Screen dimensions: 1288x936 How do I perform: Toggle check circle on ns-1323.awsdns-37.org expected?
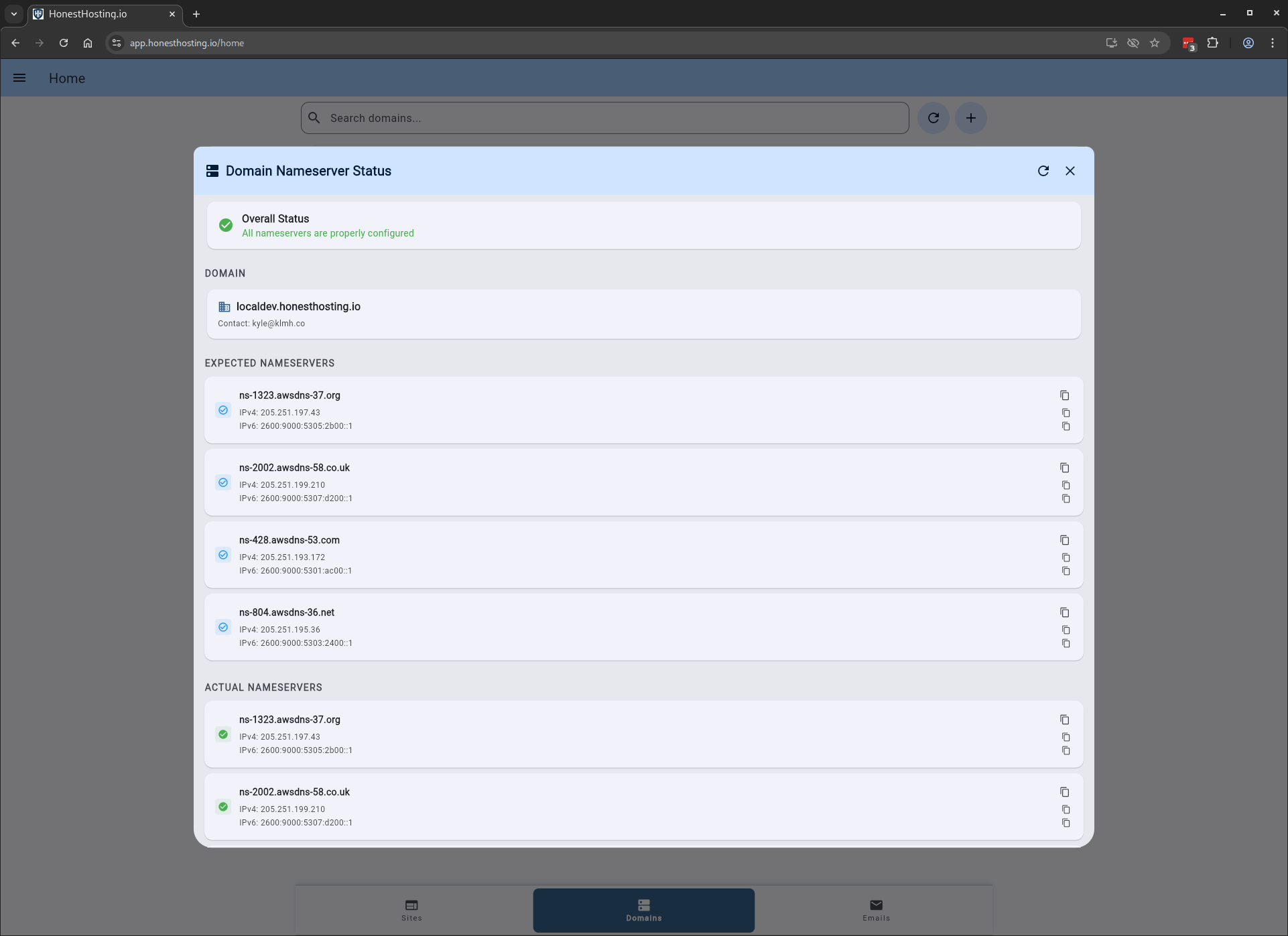[x=223, y=410]
